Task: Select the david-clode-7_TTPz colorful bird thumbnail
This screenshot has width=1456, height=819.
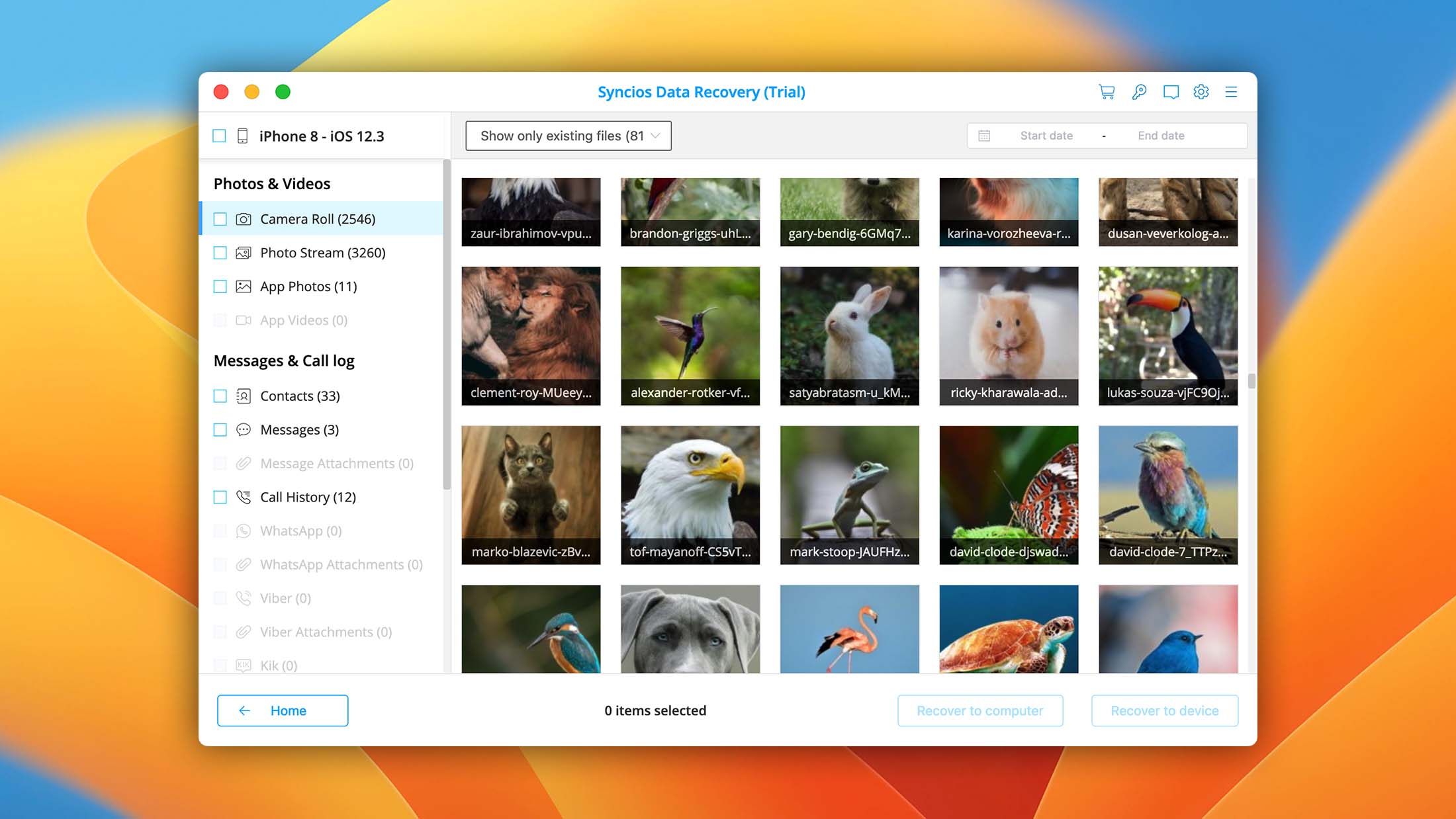Action: (x=1168, y=495)
